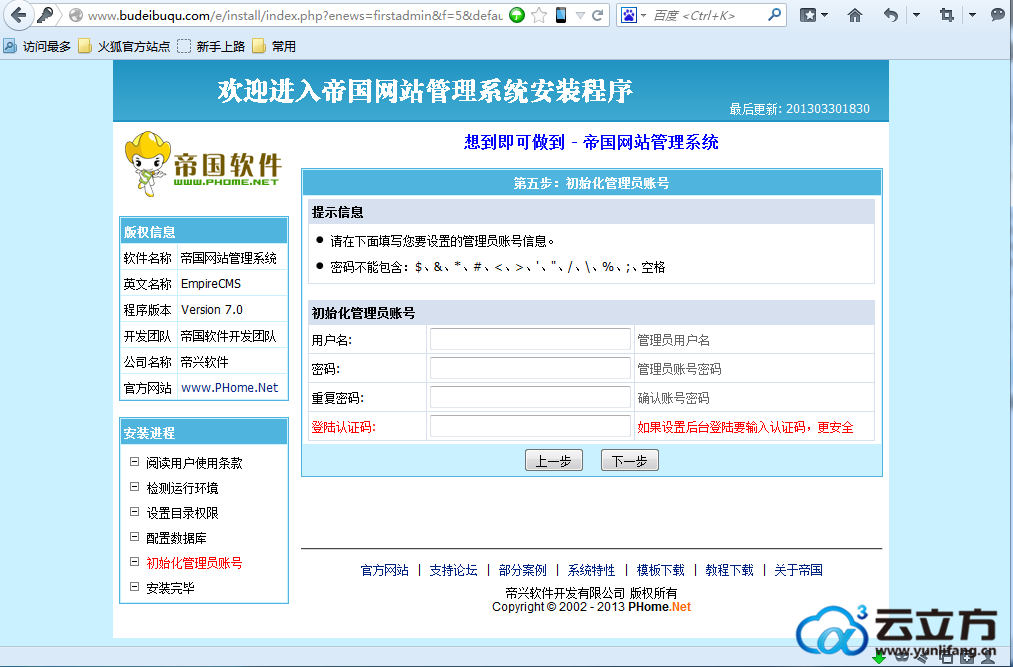The height and width of the screenshot is (667, 1013).
Task: Click the 下一步 button
Action: 630,461
